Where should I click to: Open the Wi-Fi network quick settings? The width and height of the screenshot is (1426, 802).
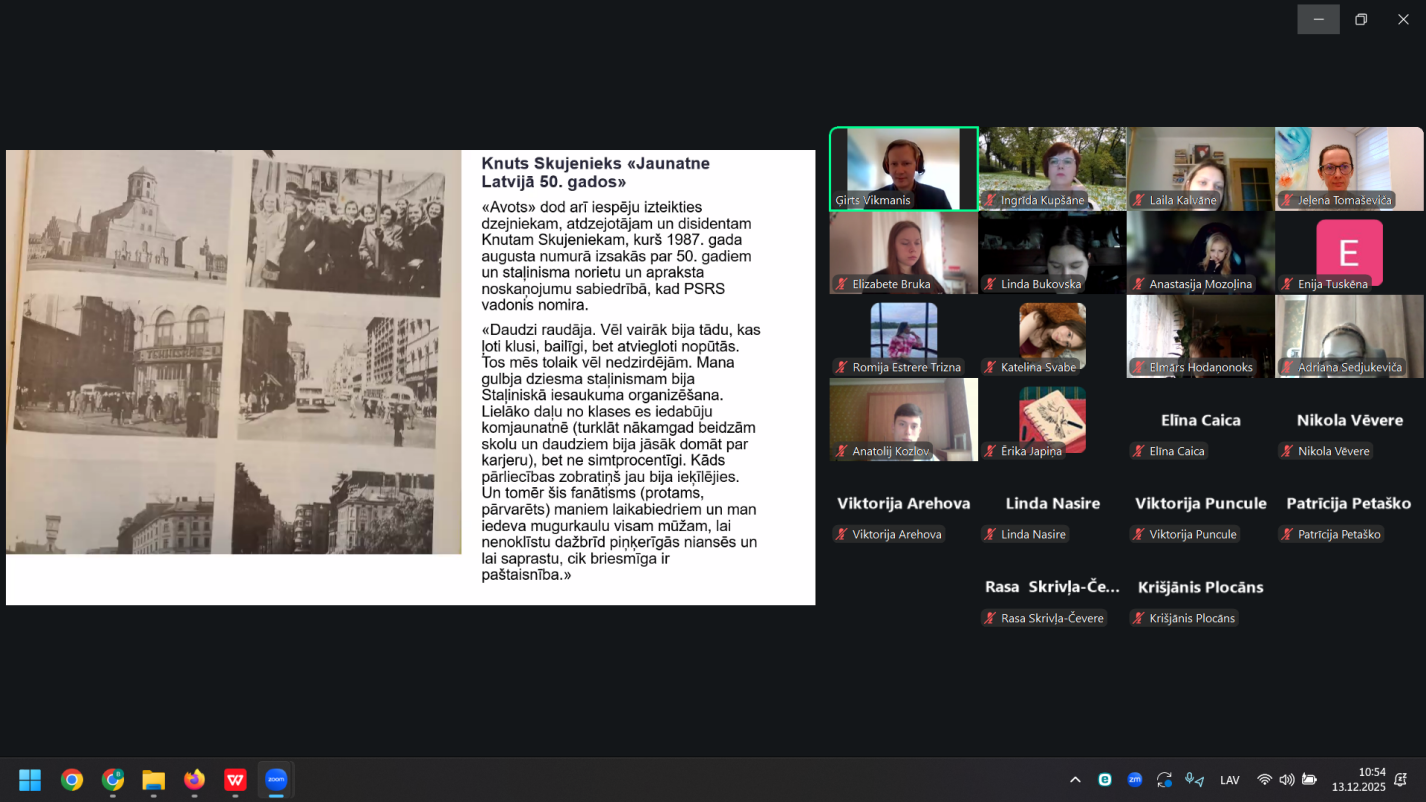pyautogui.click(x=1264, y=780)
